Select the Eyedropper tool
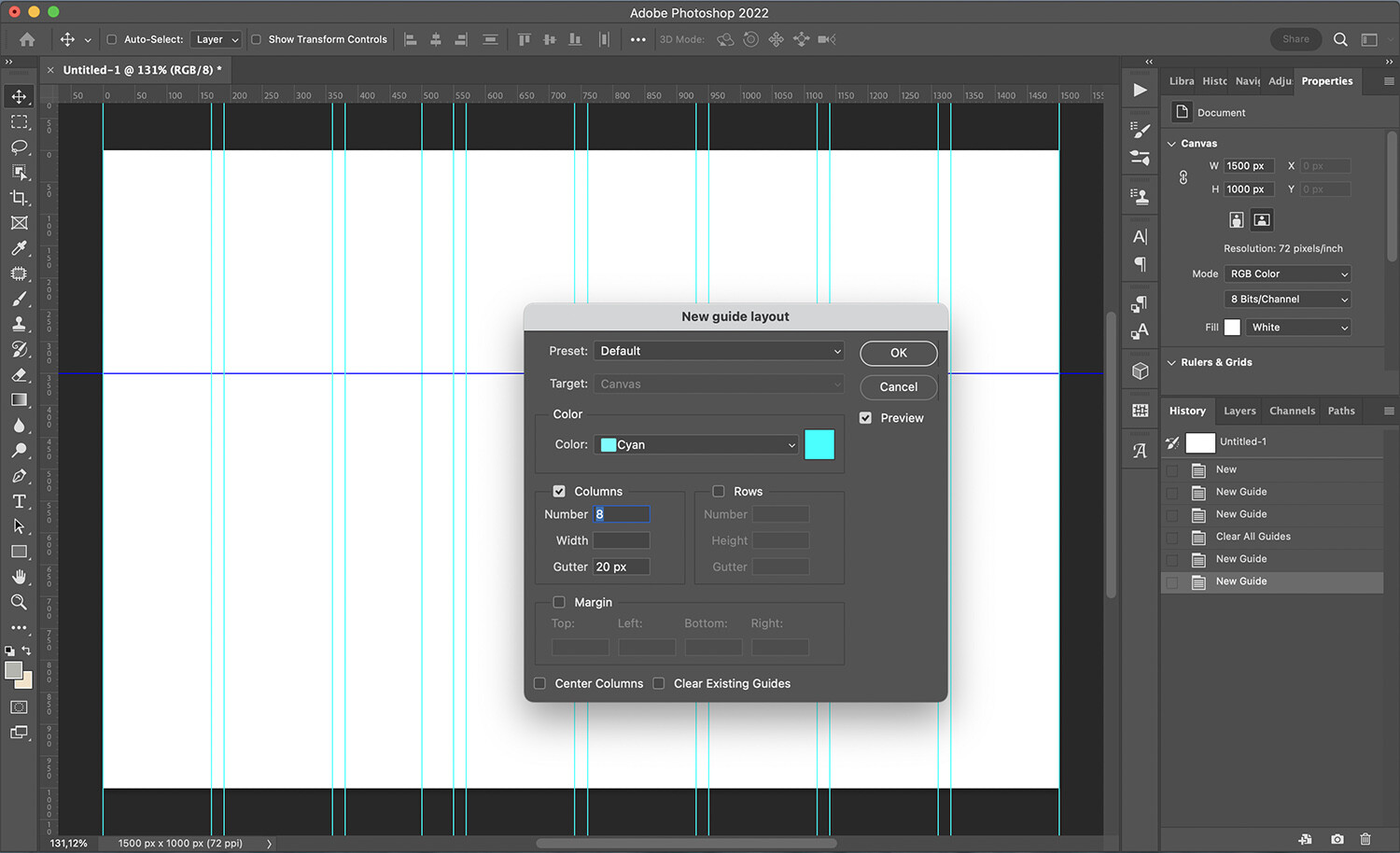 (21, 248)
